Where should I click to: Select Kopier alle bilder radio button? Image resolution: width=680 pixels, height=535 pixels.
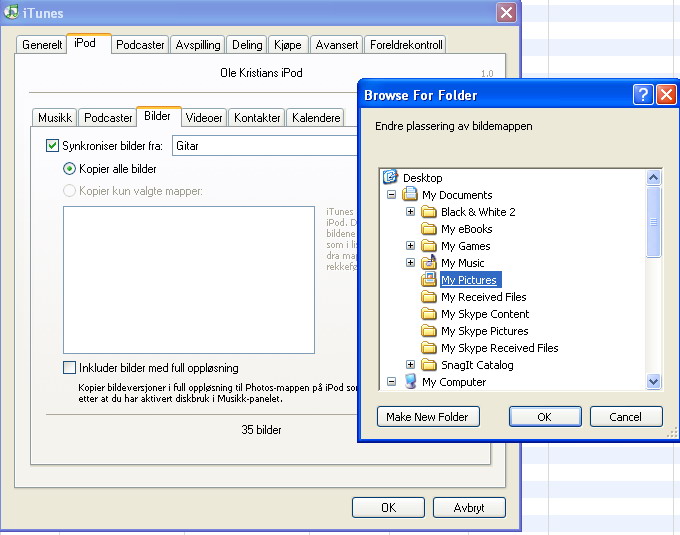pyautogui.click(x=69, y=168)
